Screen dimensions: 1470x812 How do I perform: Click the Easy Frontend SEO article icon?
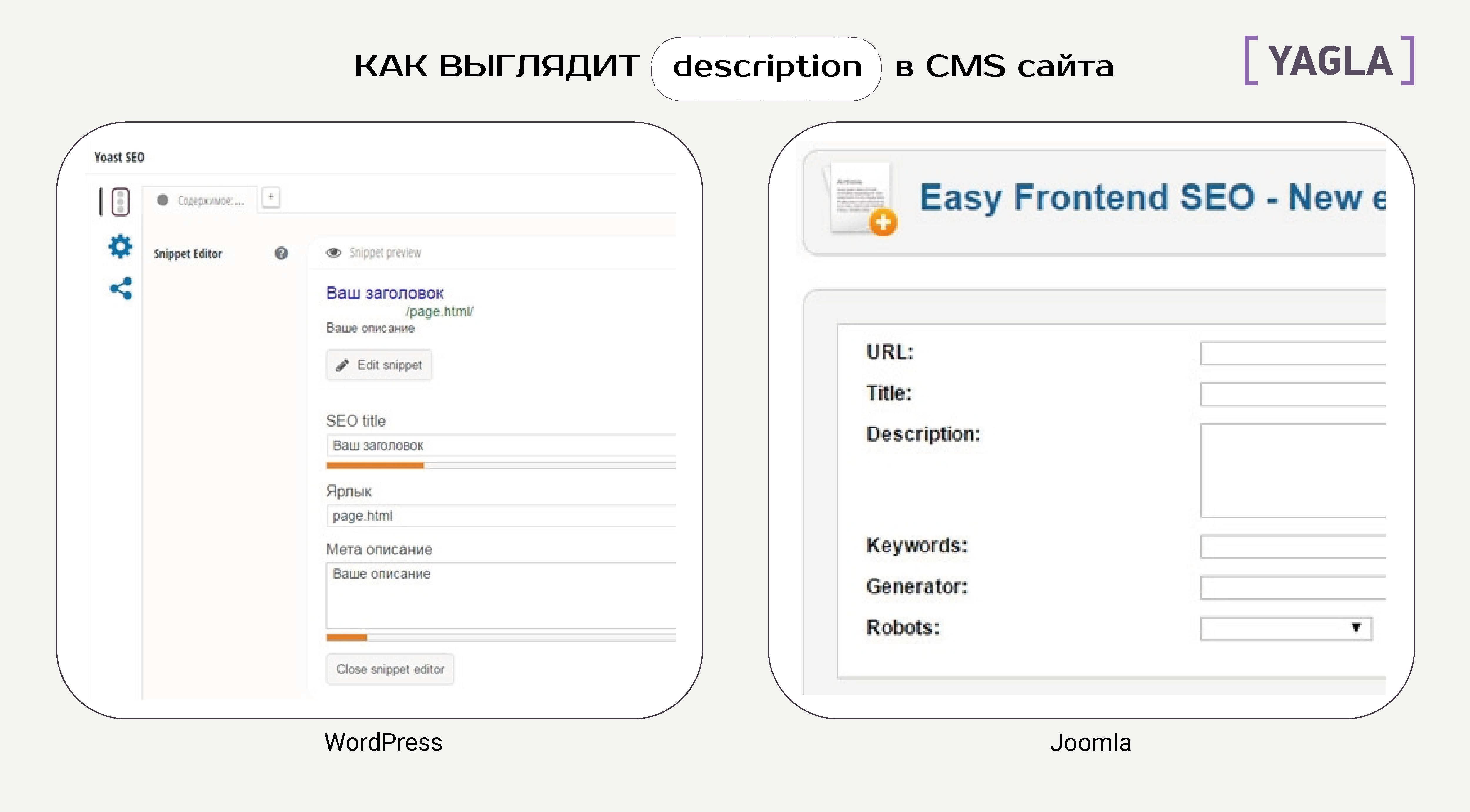861,199
